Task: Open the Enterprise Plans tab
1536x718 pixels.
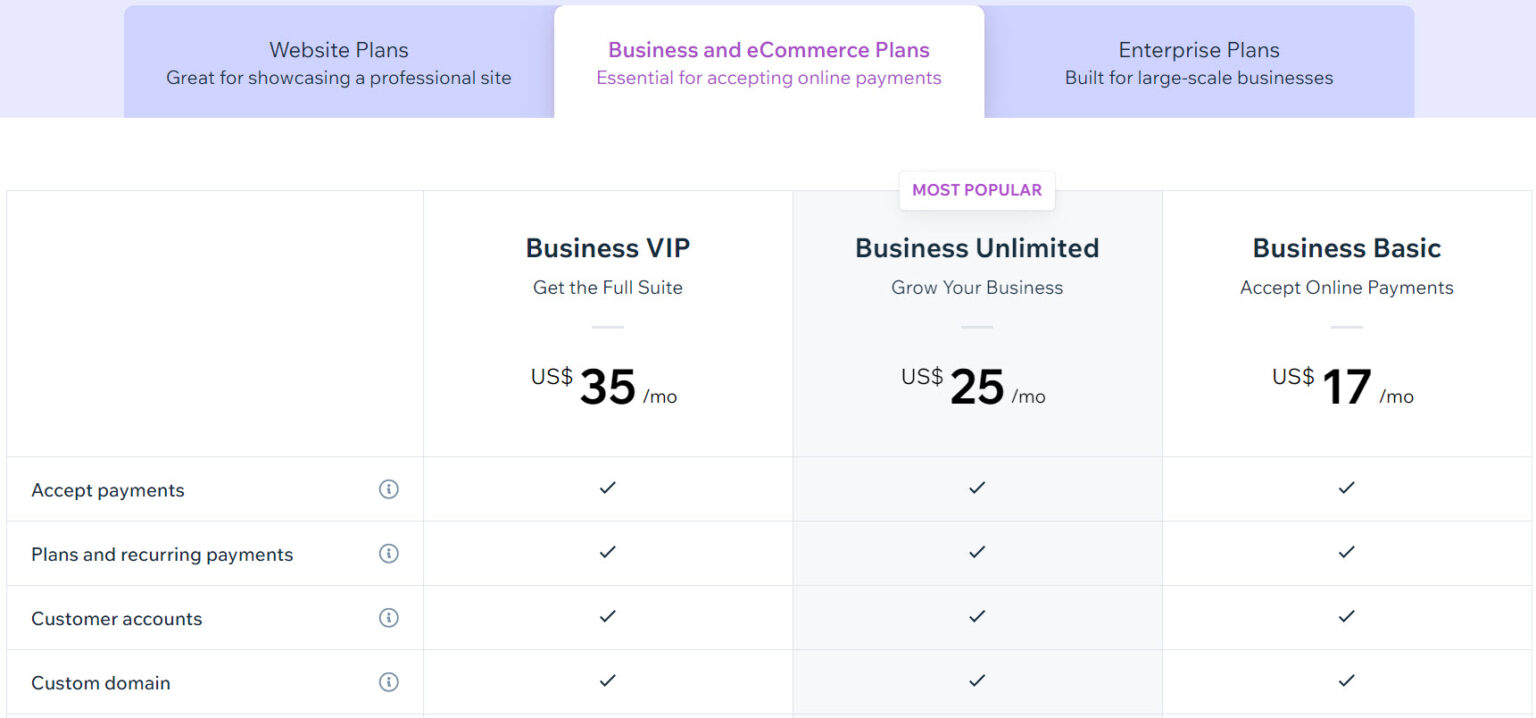Action: click(1198, 60)
